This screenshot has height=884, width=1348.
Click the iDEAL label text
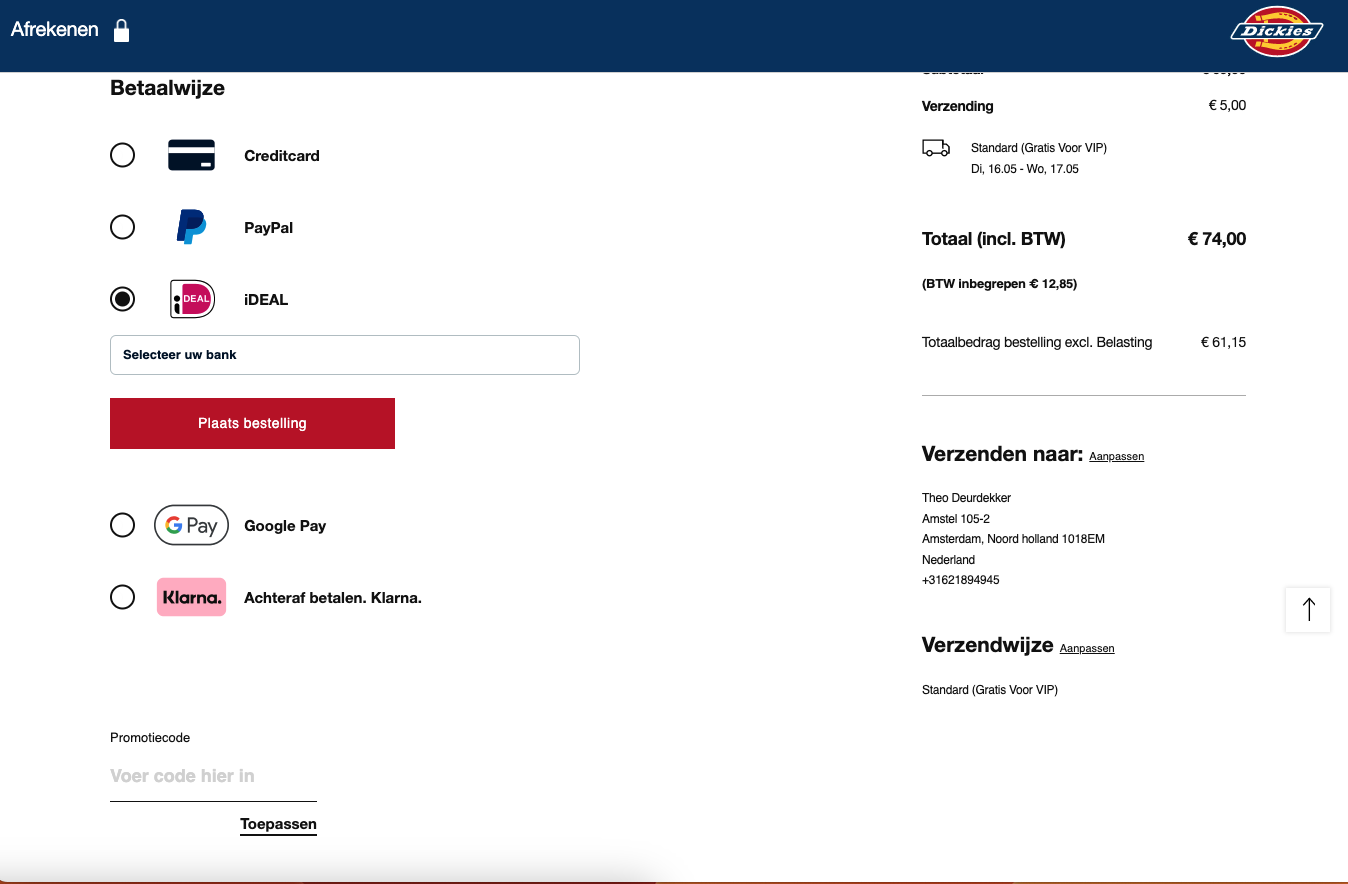tap(266, 300)
